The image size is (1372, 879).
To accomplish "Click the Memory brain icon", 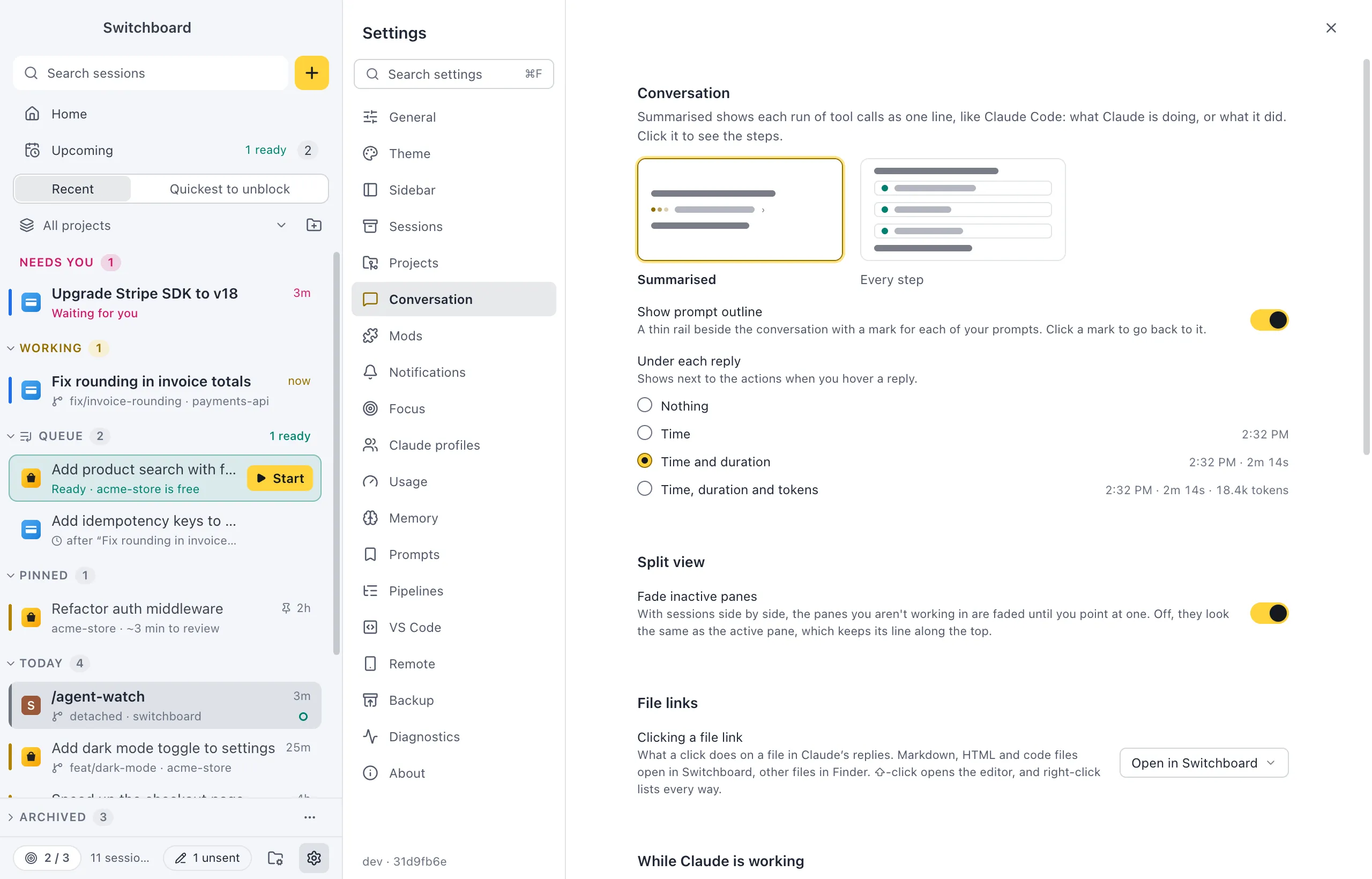I will (x=370, y=518).
